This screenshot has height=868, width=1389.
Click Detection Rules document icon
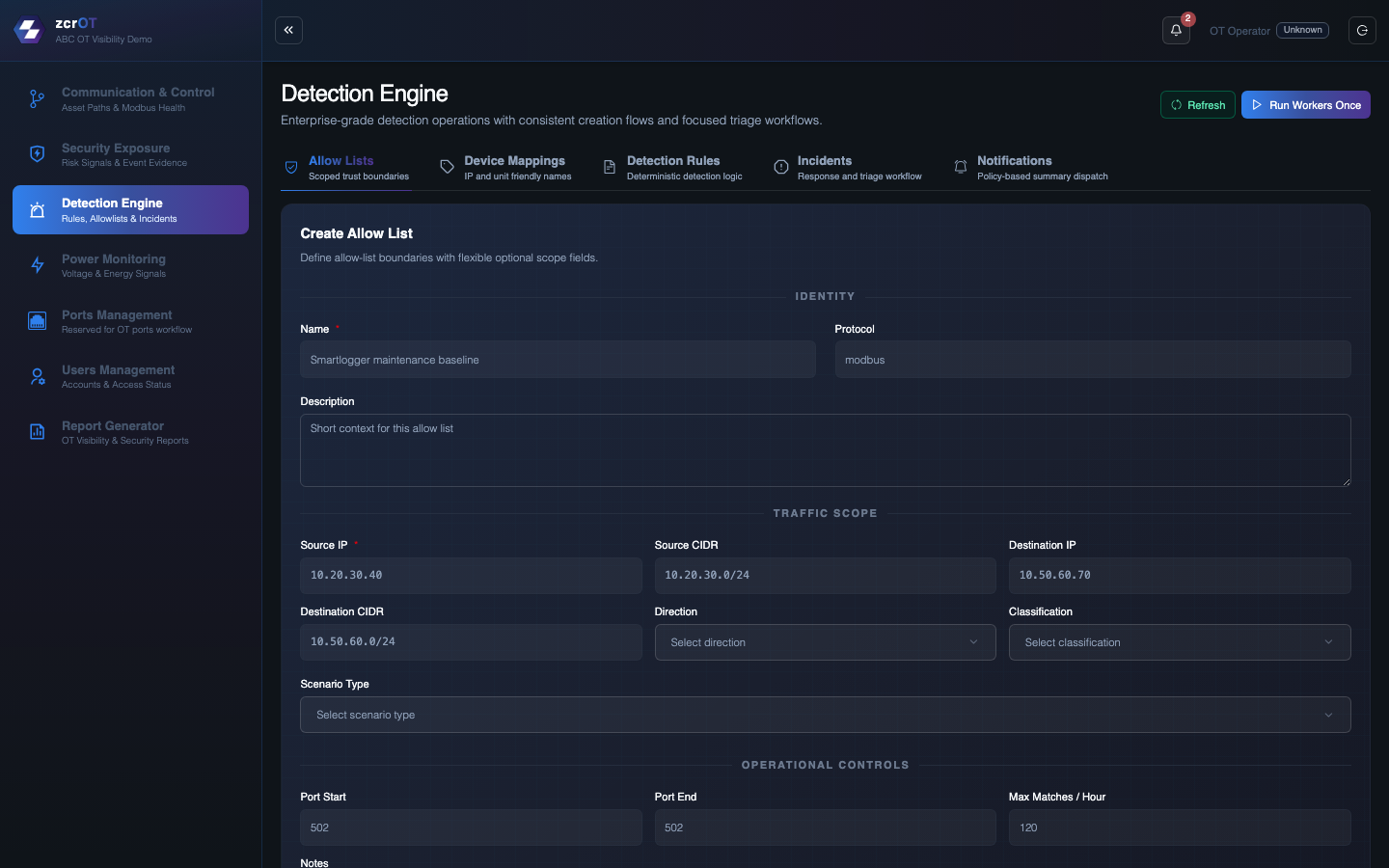(610, 167)
